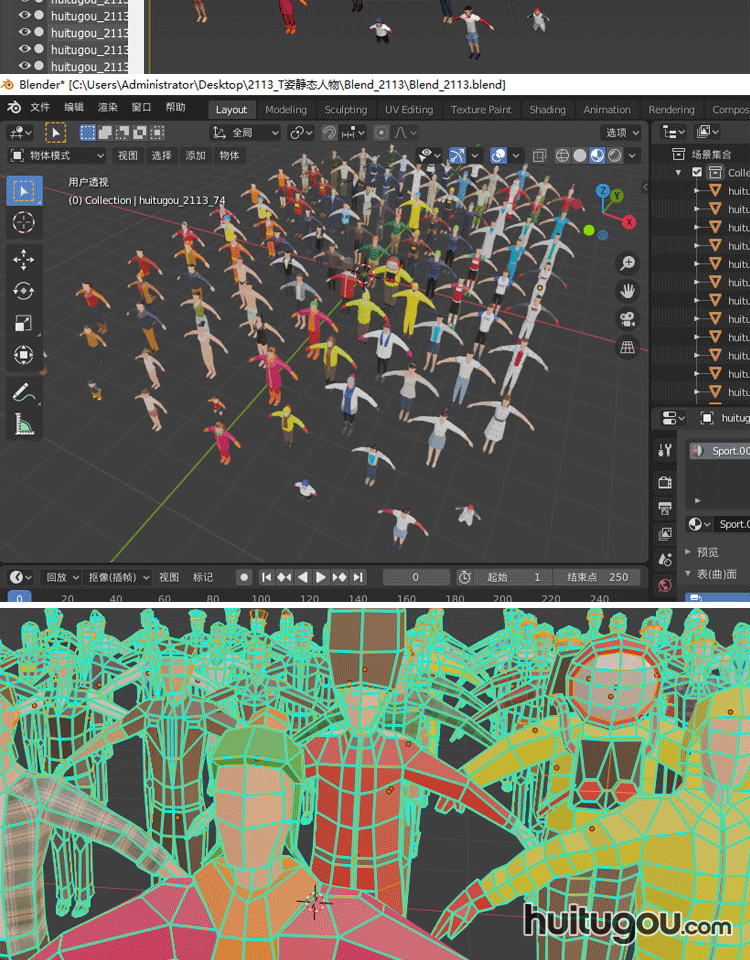
Task: Hide the first huitugou_2113 layer via eye icon
Action: [x=24, y=15]
